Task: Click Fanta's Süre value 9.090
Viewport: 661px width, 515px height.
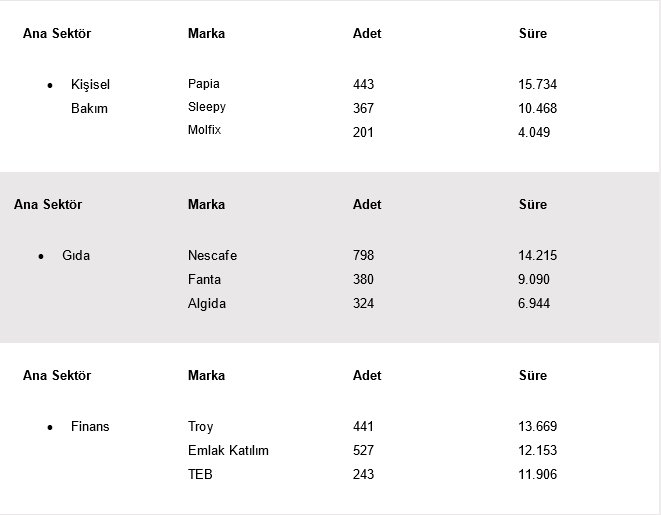Action: click(x=534, y=280)
